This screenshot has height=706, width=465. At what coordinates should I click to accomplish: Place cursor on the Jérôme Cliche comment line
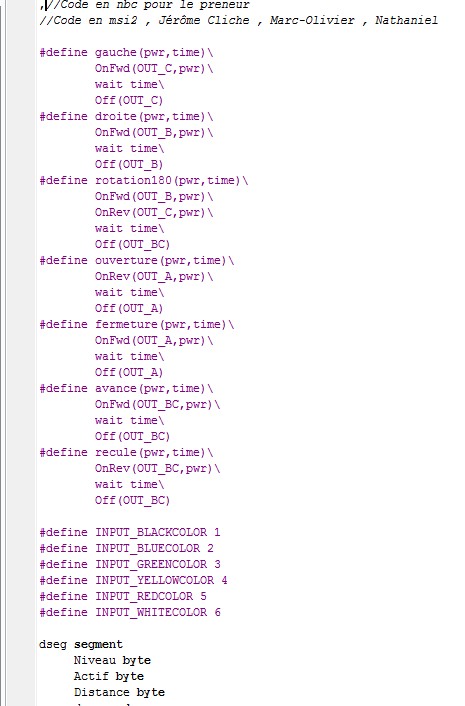click(x=239, y=20)
